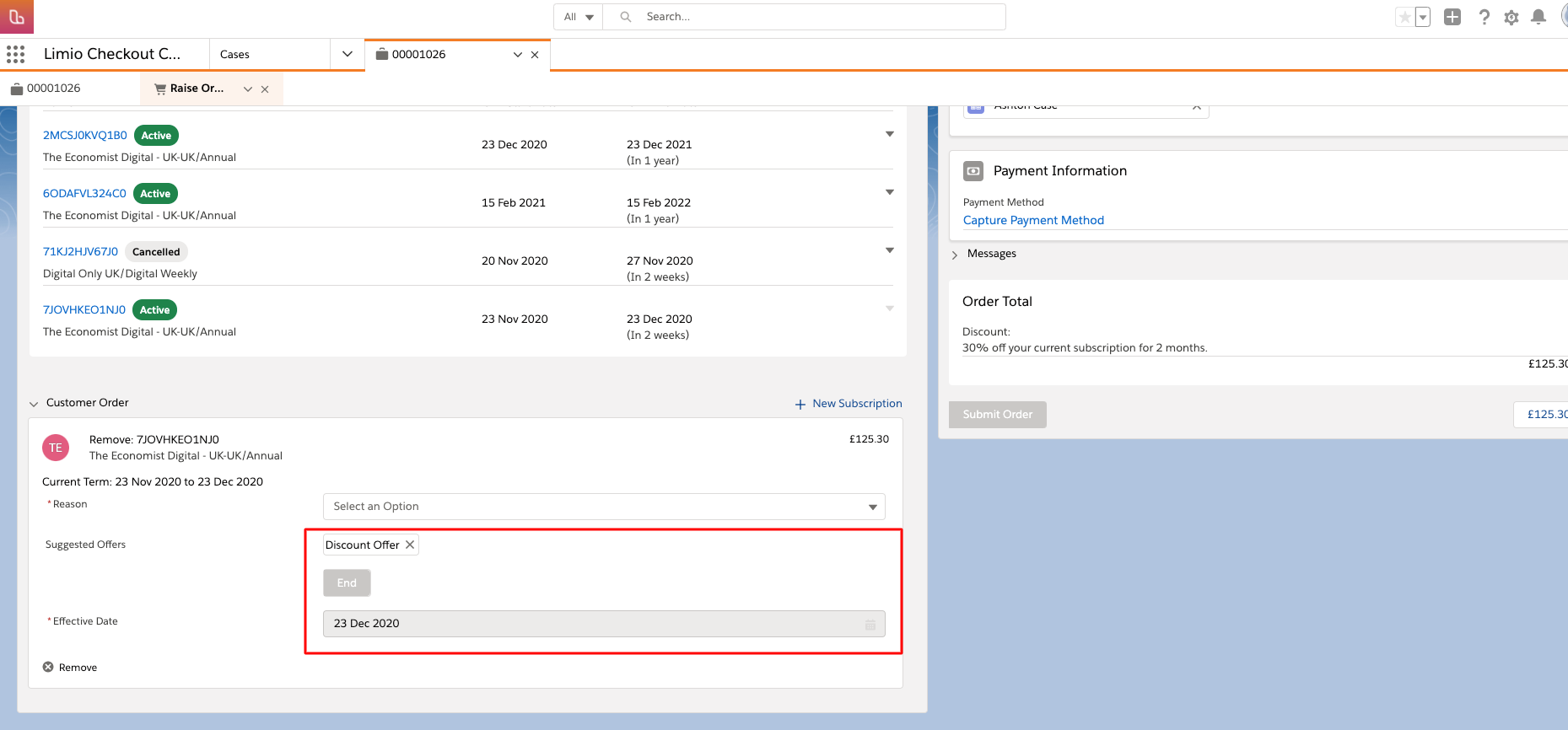Open actions arrow for 2MCSJ0KVQ1B0 row
The image size is (1568, 730).
click(890, 134)
